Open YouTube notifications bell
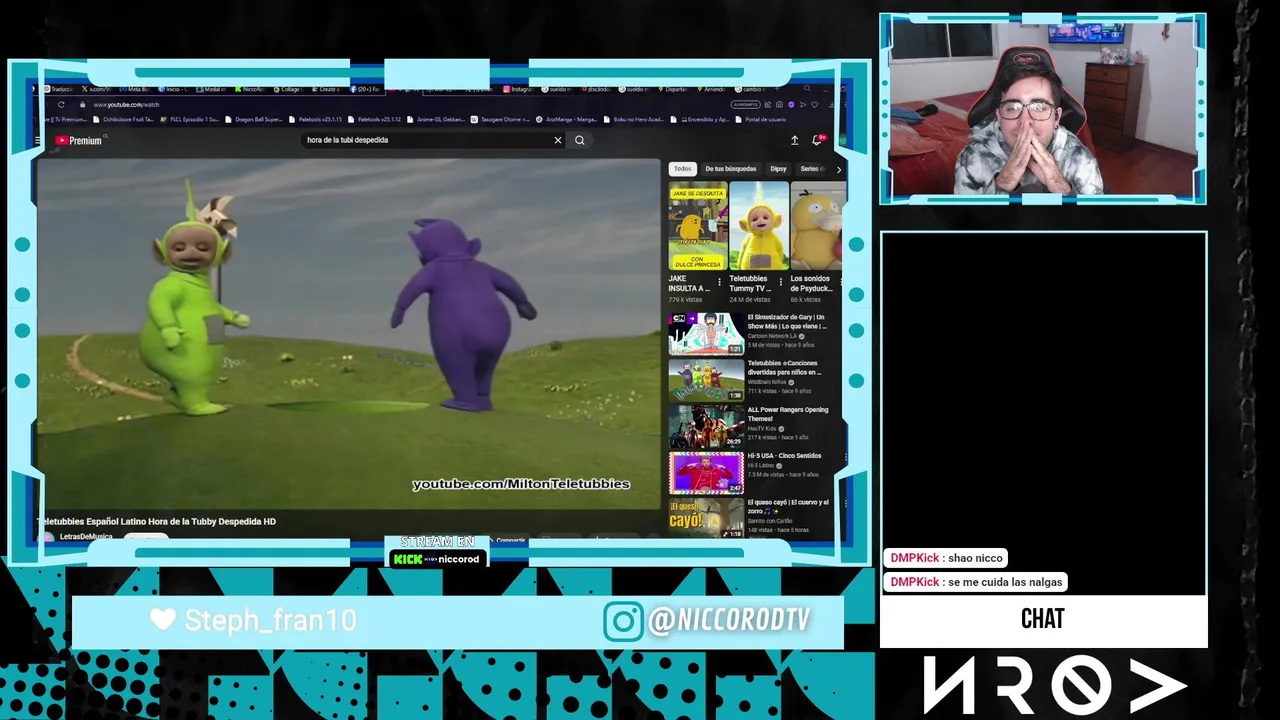 tap(818, 141)
